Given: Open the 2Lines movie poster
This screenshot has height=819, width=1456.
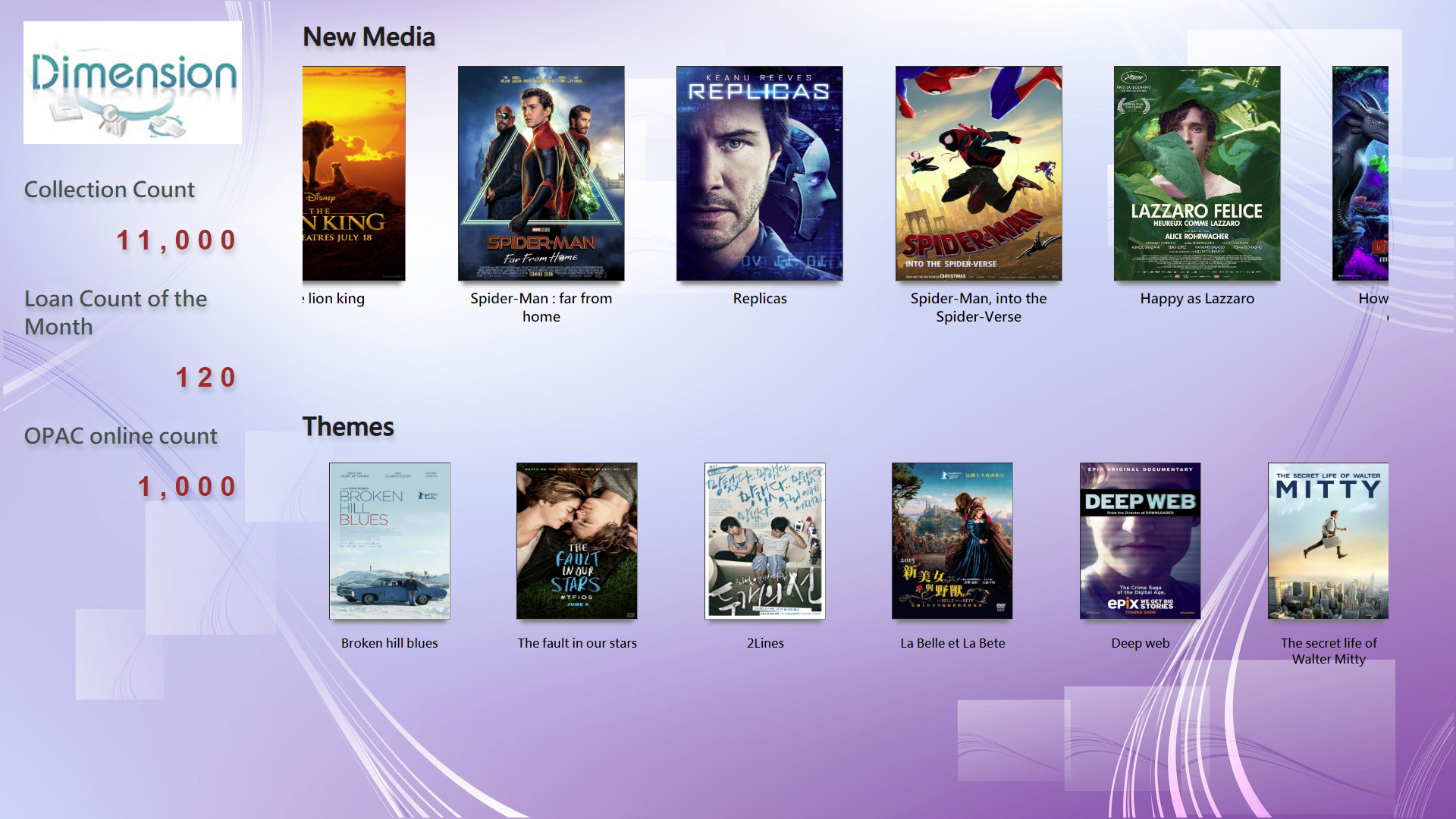Looking at the screenshot, I should pyautogui.click(x=765, y=541).
